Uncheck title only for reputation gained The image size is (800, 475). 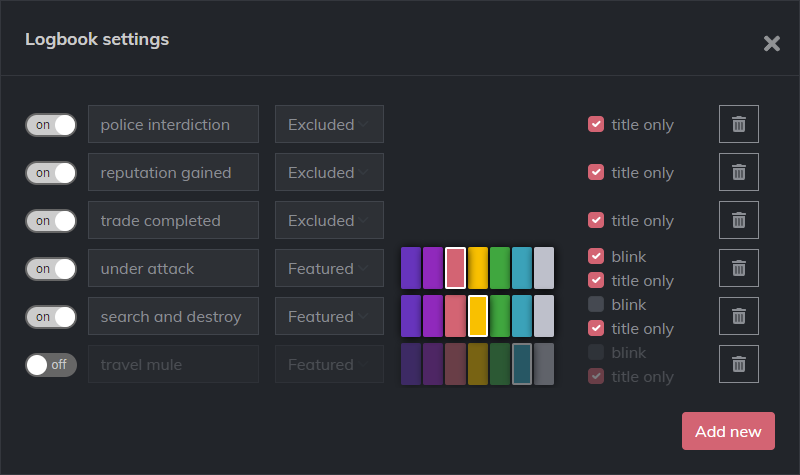596,172
